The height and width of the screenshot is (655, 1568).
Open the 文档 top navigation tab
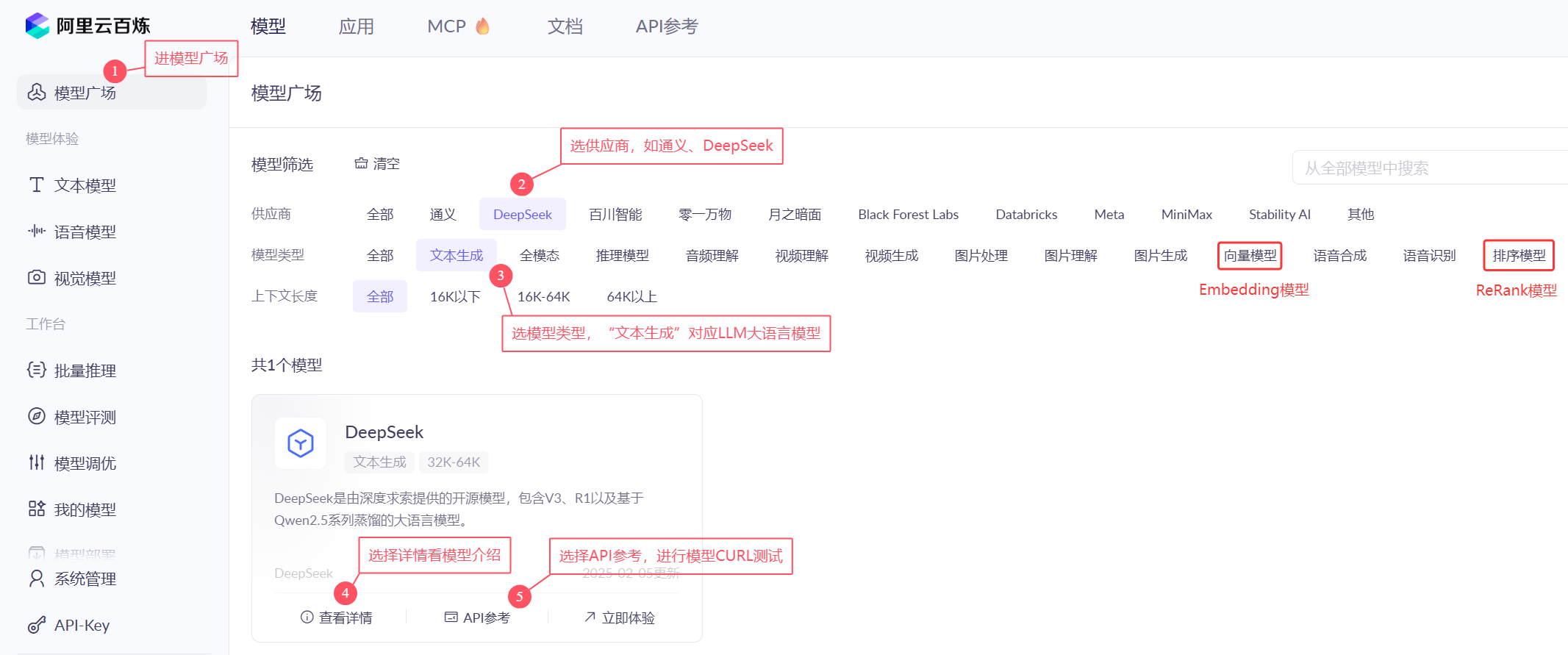(x=565, y=26)
